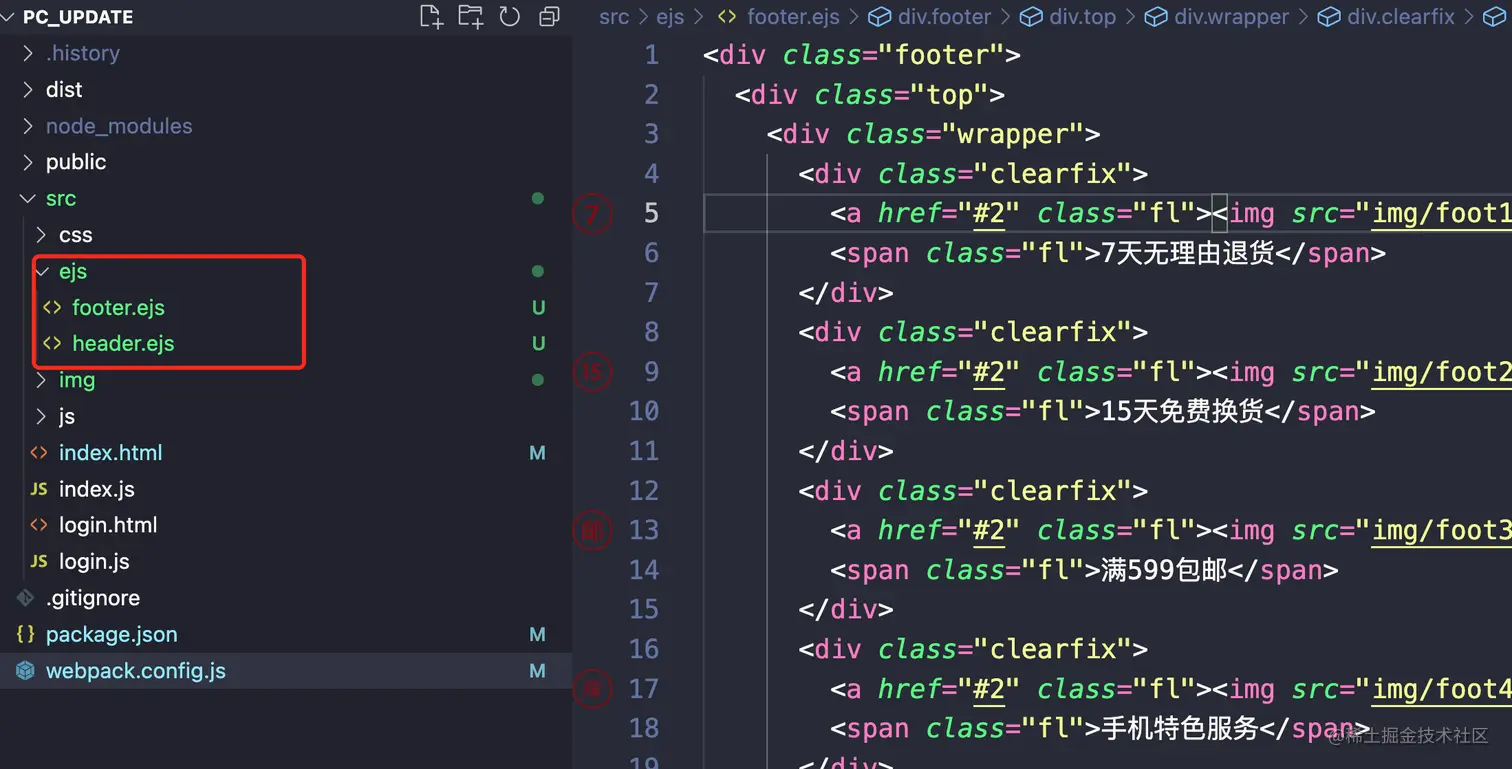Select src in the breadcrumb path

[614, 17]
